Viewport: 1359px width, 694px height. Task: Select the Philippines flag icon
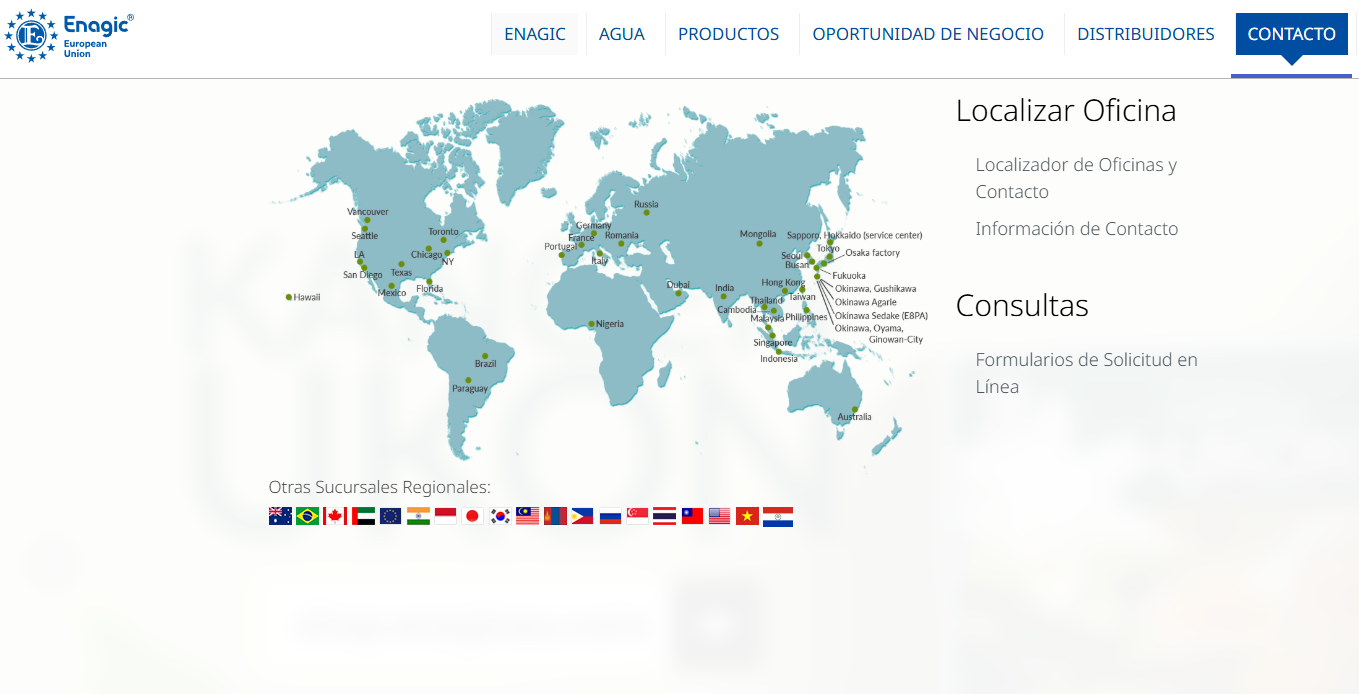pyautogui.click(x=583, y=516)
